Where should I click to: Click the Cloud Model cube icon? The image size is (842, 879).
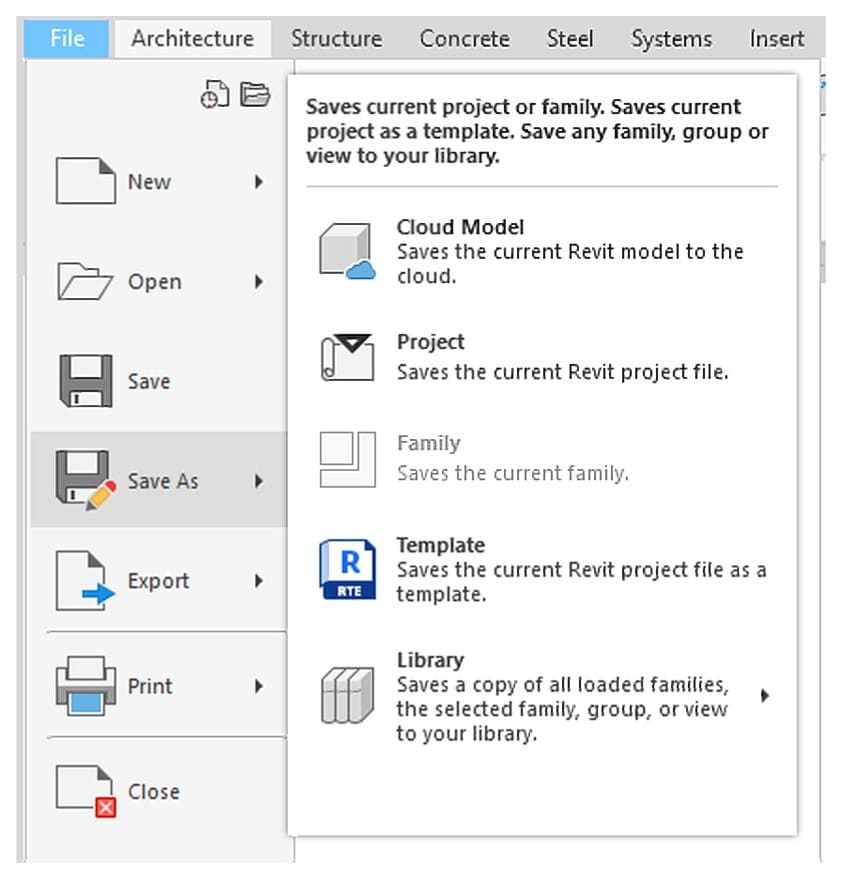348,251
